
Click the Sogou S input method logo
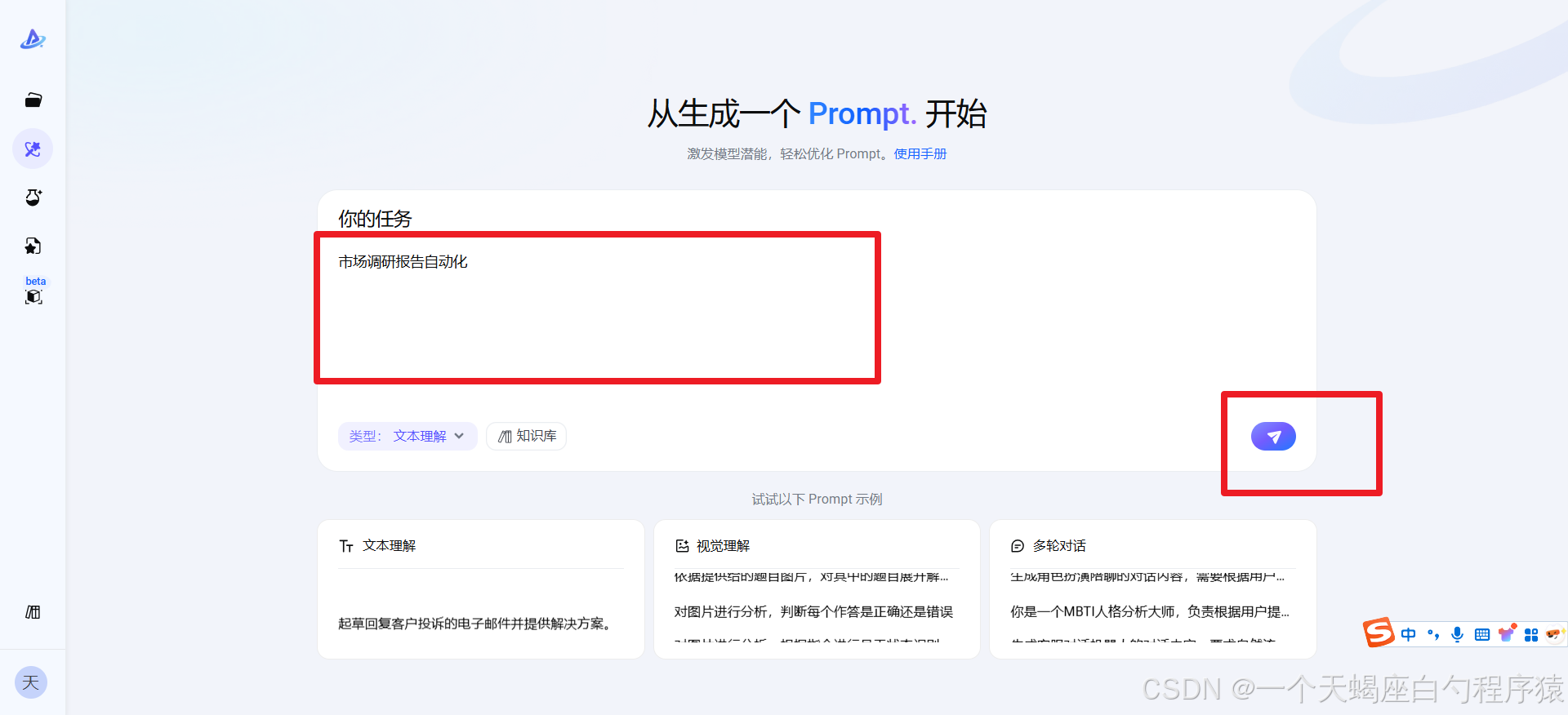point(1379,633)
